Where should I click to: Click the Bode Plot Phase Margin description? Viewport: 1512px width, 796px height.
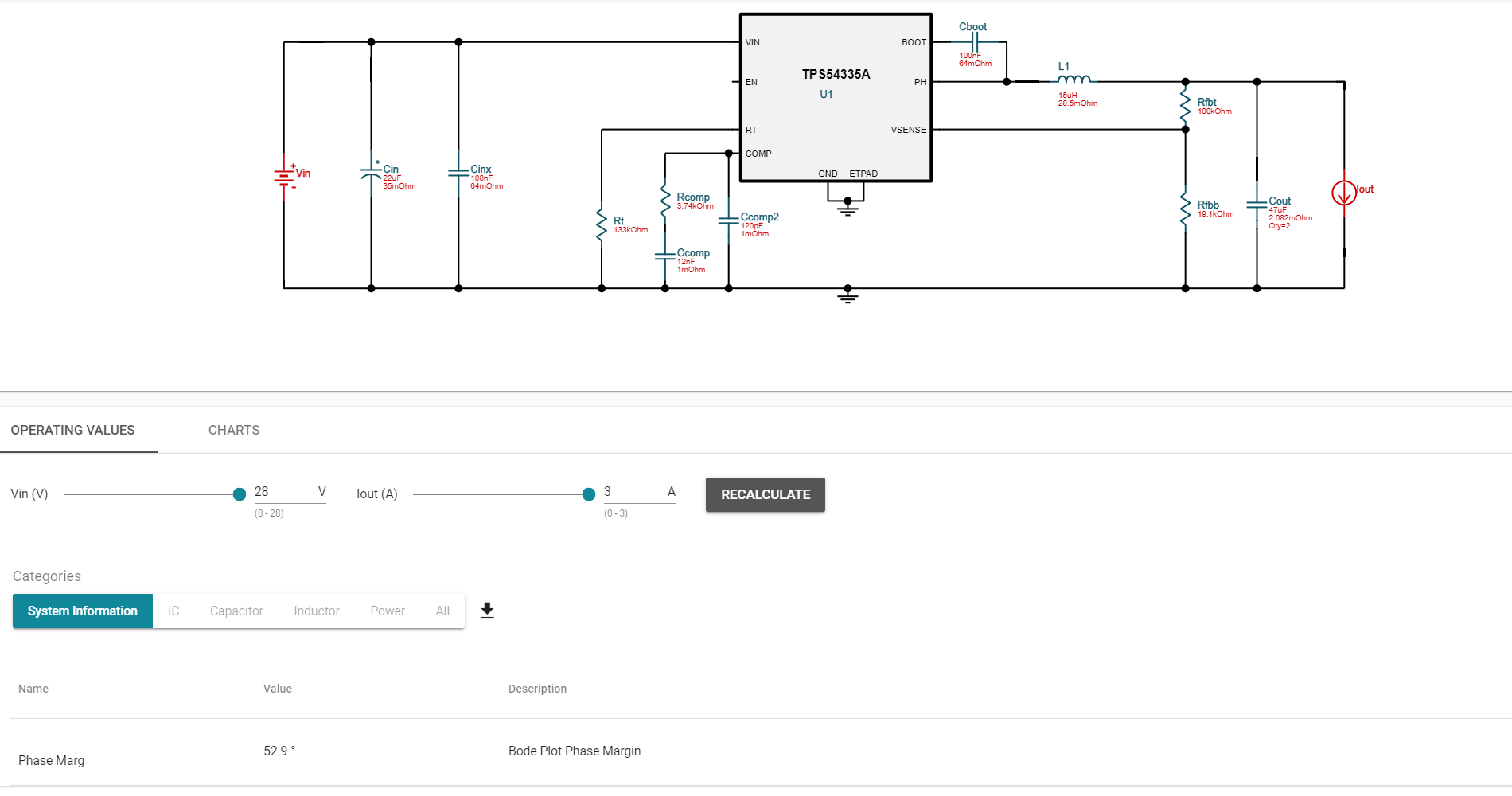pyautogui.click(x=575, y=751)
